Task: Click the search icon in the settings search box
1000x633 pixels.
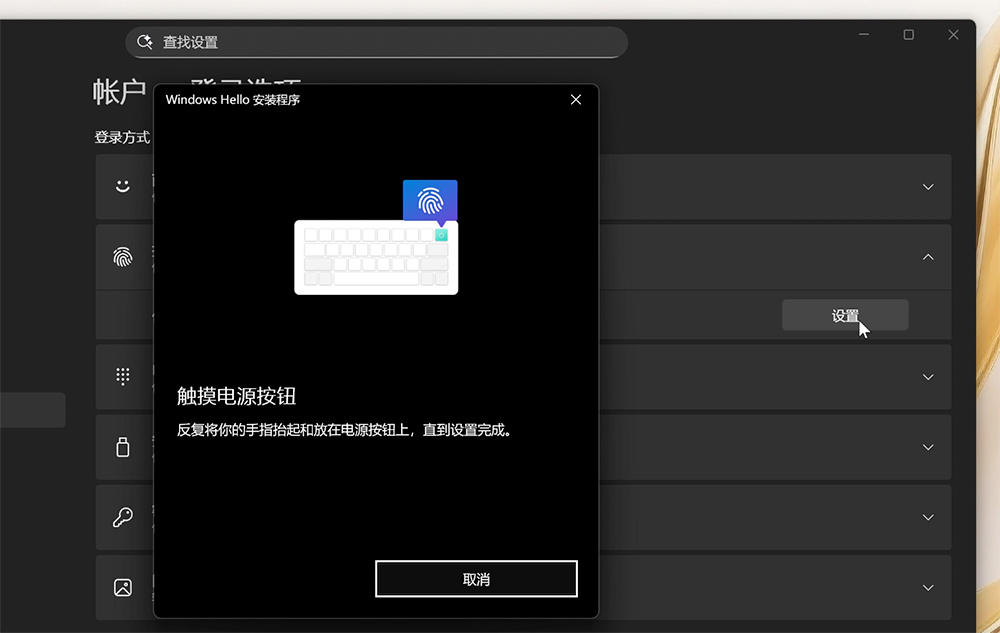Action: click(145, 42)
